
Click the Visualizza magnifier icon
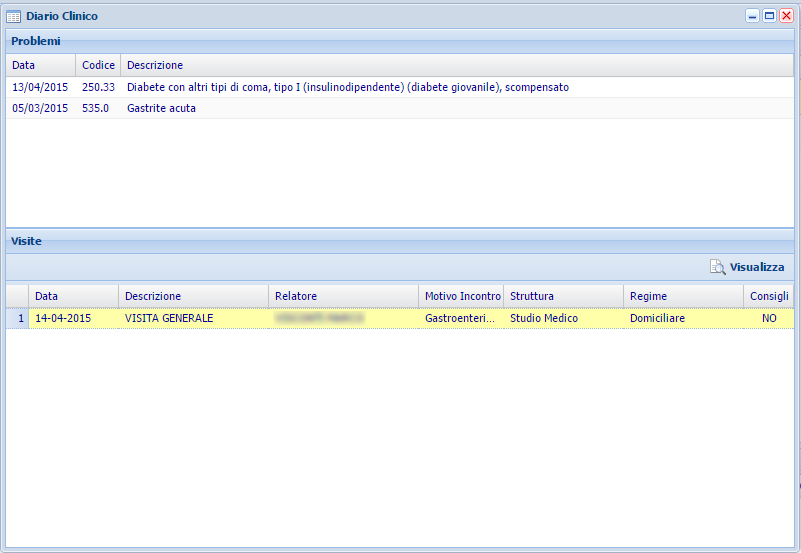[x=717, y=267]
